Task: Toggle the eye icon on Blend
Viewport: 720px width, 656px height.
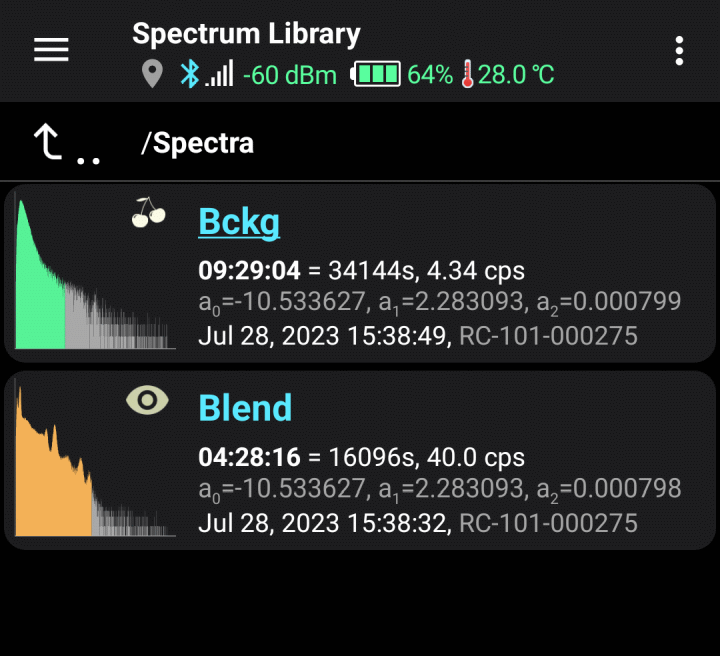Action: click(x=147, y=400)
